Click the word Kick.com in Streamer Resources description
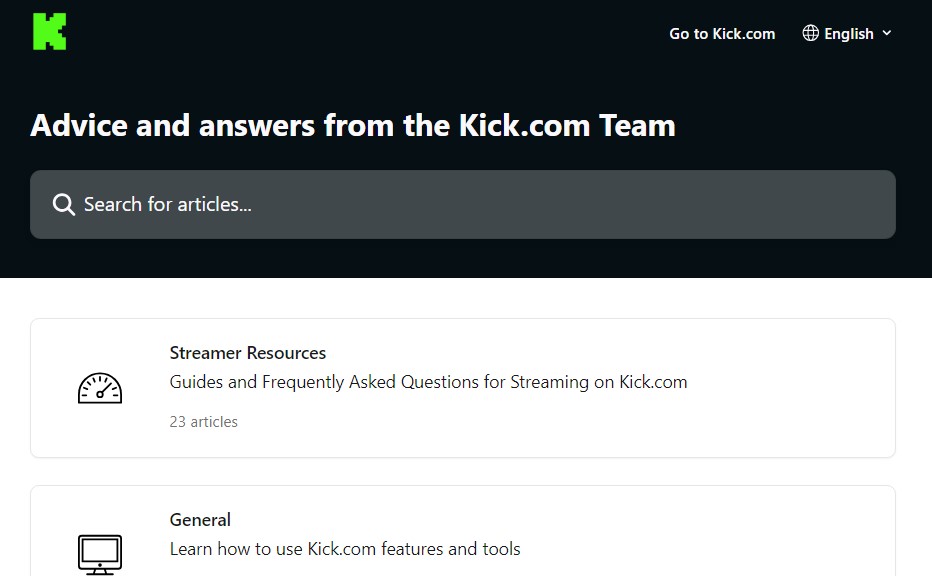This screenshot has width=932, height=576. (x=653, y=382)
